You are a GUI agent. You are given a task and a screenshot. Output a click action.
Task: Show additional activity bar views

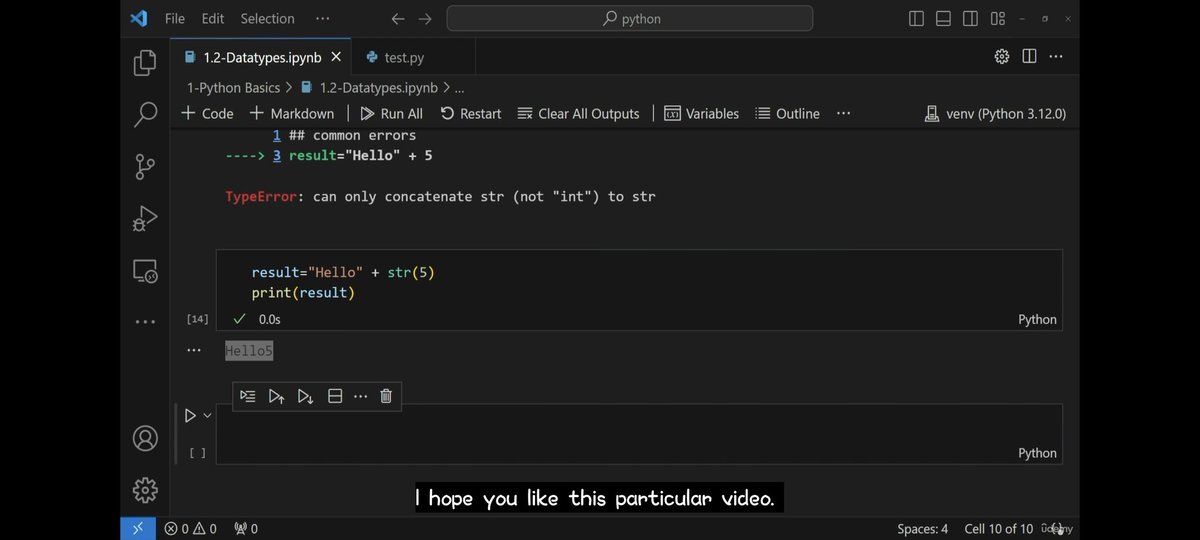click(x=145, y=322)
